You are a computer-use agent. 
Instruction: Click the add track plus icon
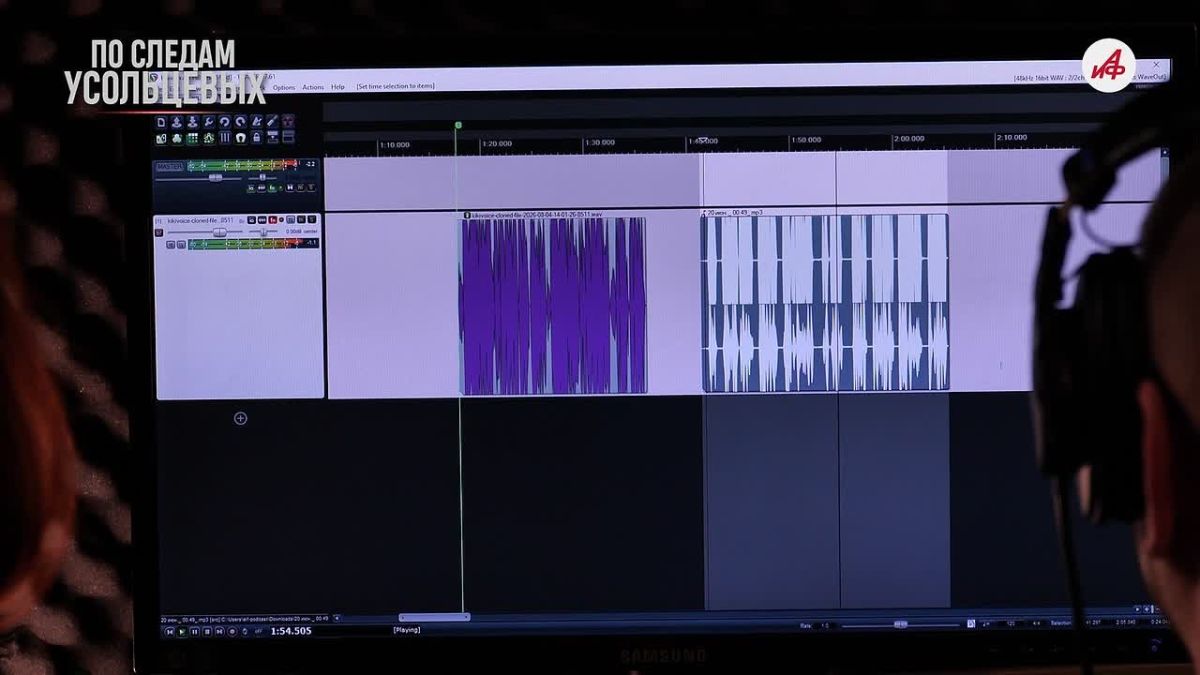coord(240,418)
